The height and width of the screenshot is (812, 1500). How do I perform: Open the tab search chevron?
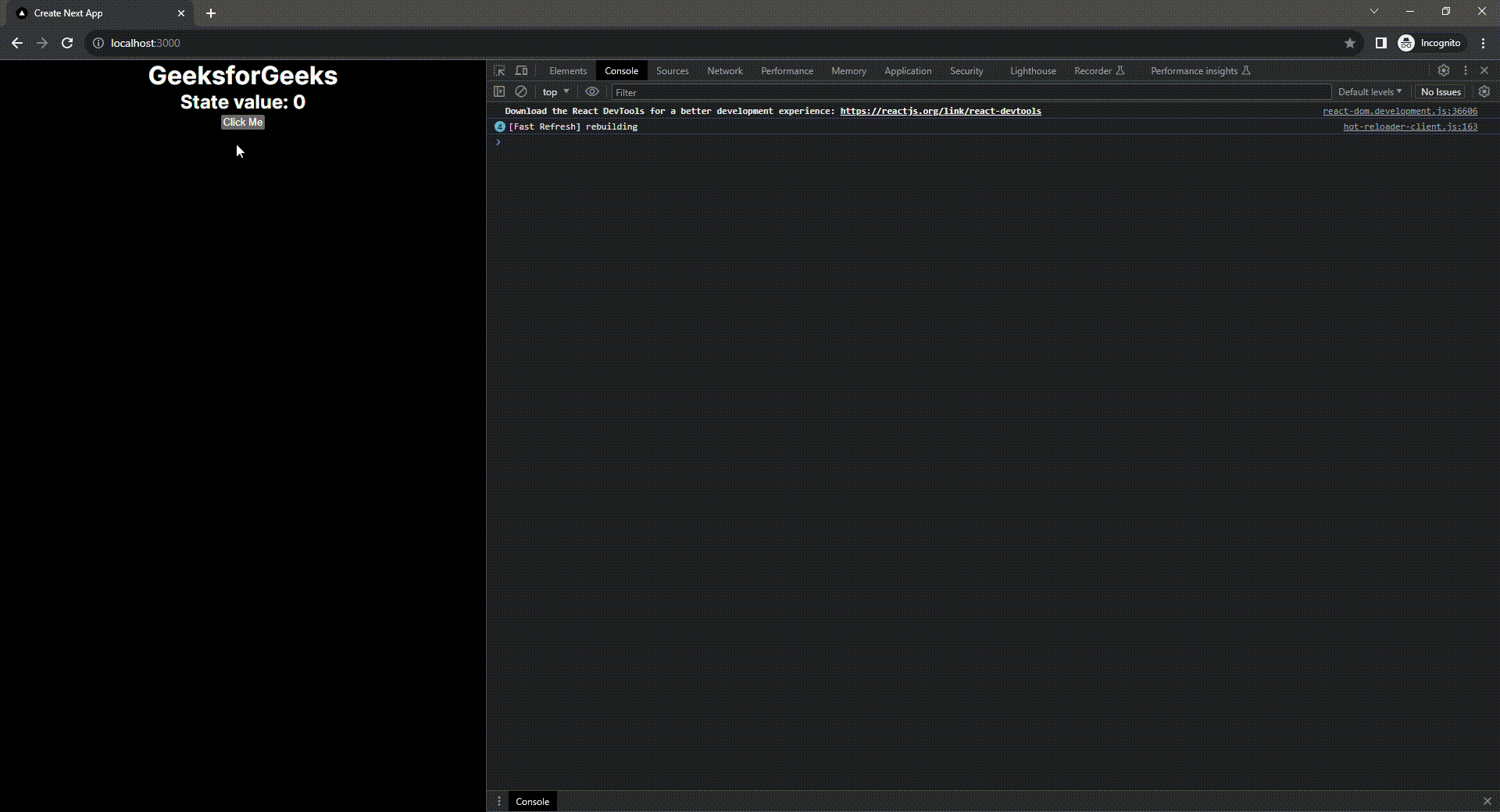pos(1374,11)
